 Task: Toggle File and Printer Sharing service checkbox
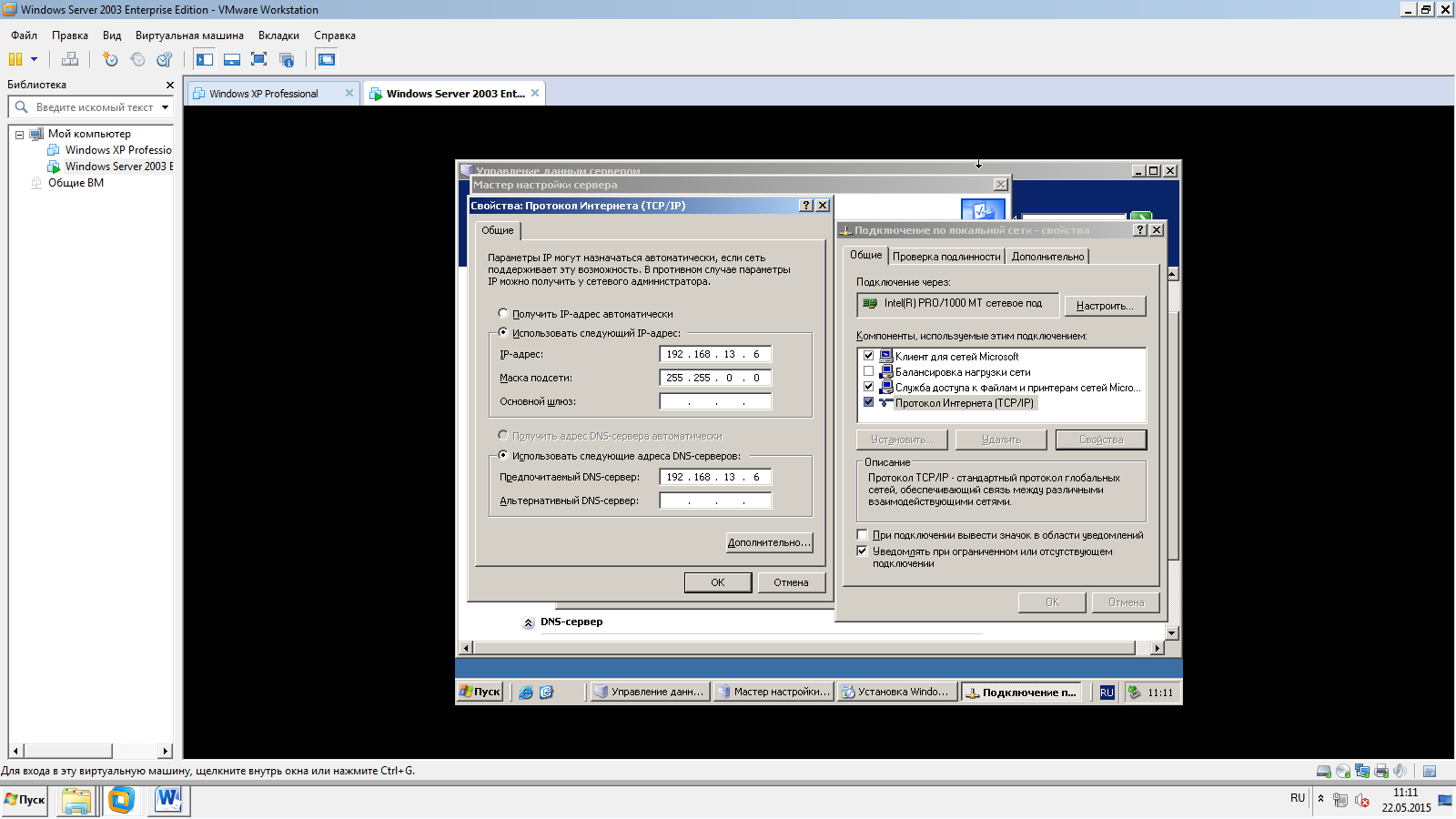868,387
